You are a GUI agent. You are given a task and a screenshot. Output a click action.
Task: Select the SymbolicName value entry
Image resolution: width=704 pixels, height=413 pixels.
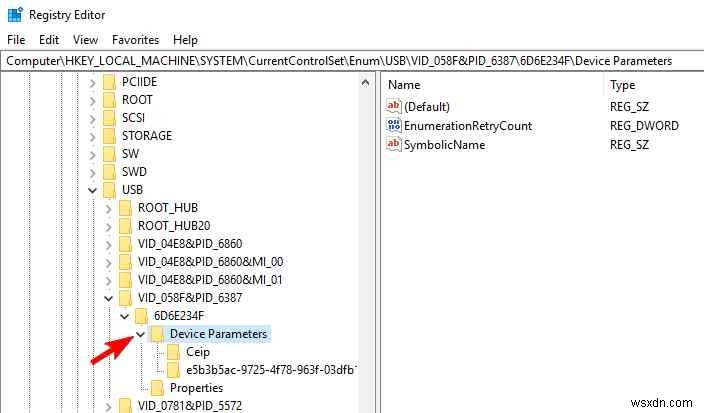point(444,145)
